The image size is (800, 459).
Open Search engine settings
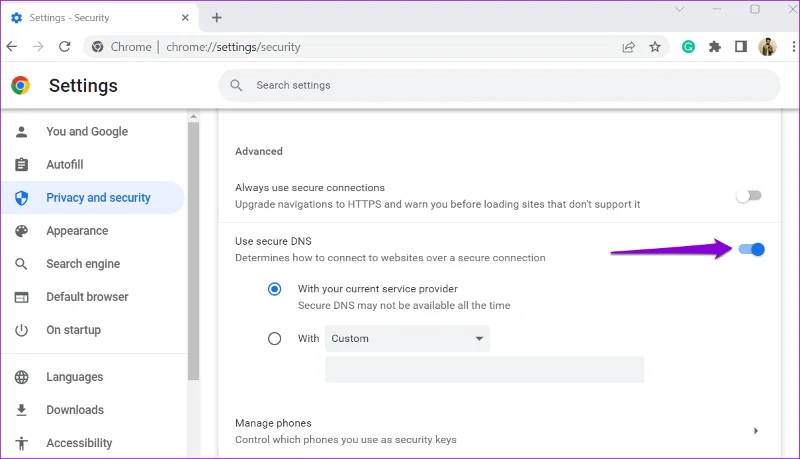83,264
